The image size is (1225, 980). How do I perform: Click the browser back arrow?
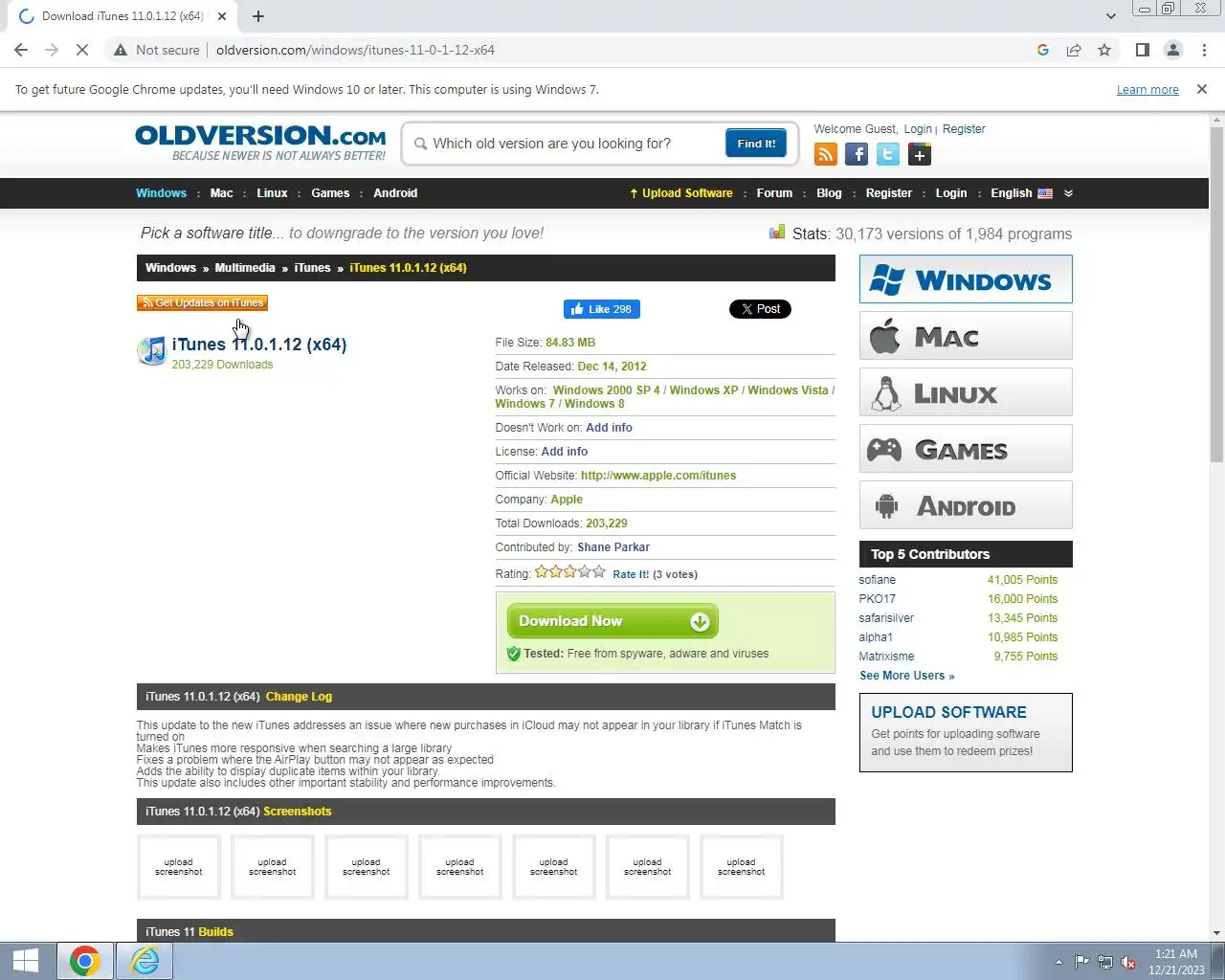(21, 50)
